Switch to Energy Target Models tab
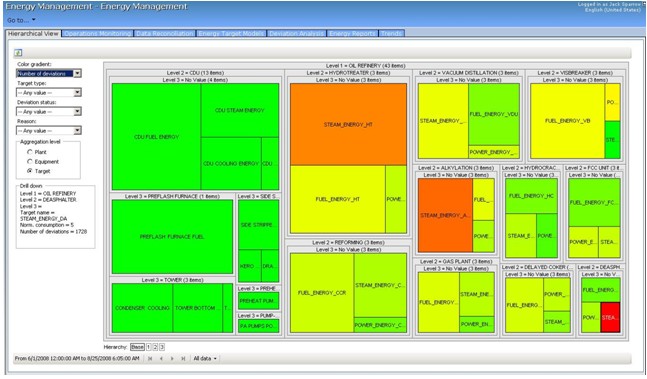Viewport: 647px width, 379px height. pyautogui.click(x=231, y=33)
